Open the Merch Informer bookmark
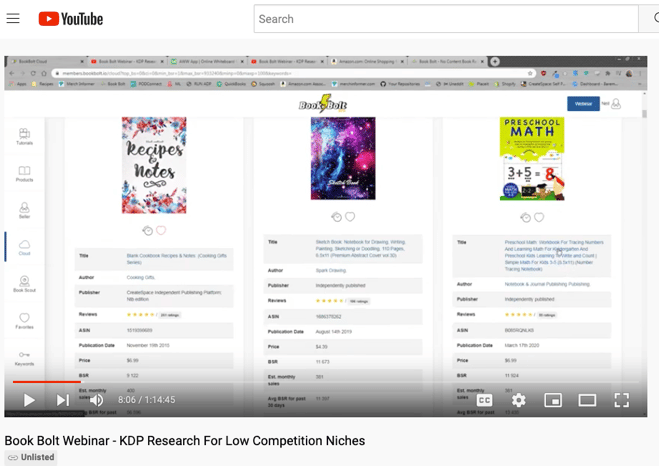The width and height of the screenshot is (659, 466). tap(76, 84)
